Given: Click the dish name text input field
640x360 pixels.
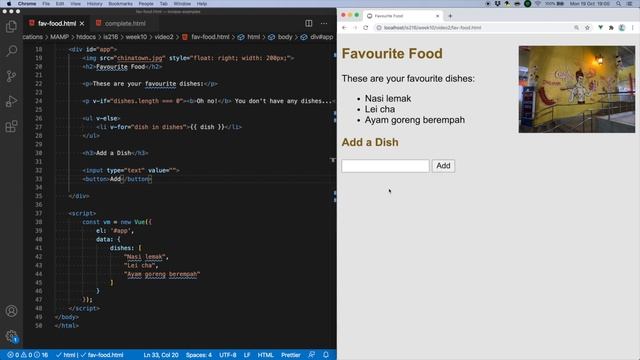Looking at the screenshot, I should coord(385,166).
